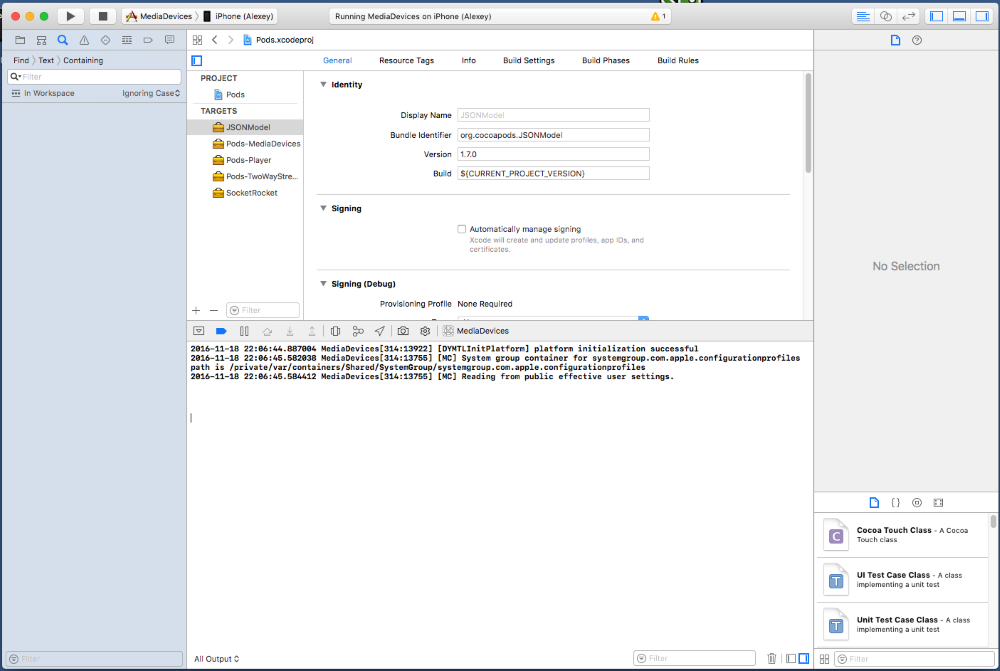Open Debug View Hierarchy tool

335,331
